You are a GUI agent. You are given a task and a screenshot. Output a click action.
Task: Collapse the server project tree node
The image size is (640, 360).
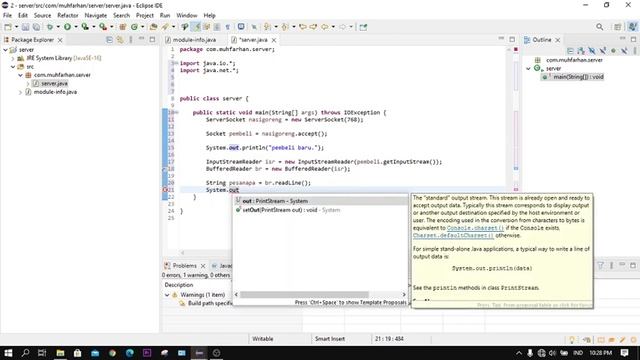6,50
